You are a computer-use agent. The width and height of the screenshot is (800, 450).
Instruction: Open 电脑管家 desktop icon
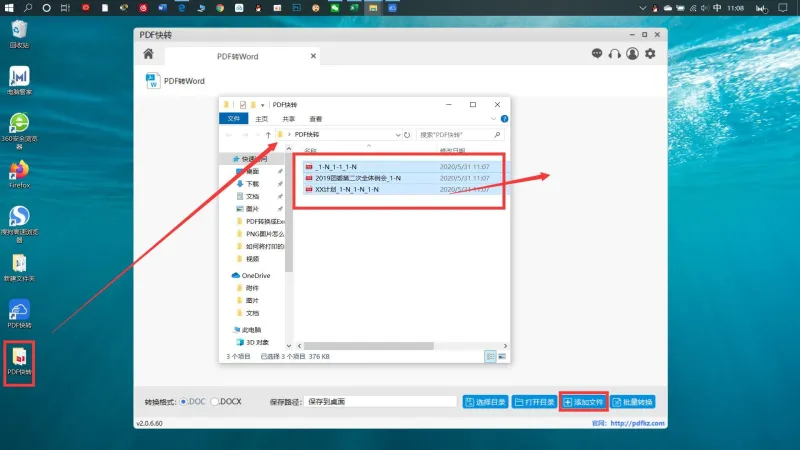pyautogui.click(x=19, y=81)
